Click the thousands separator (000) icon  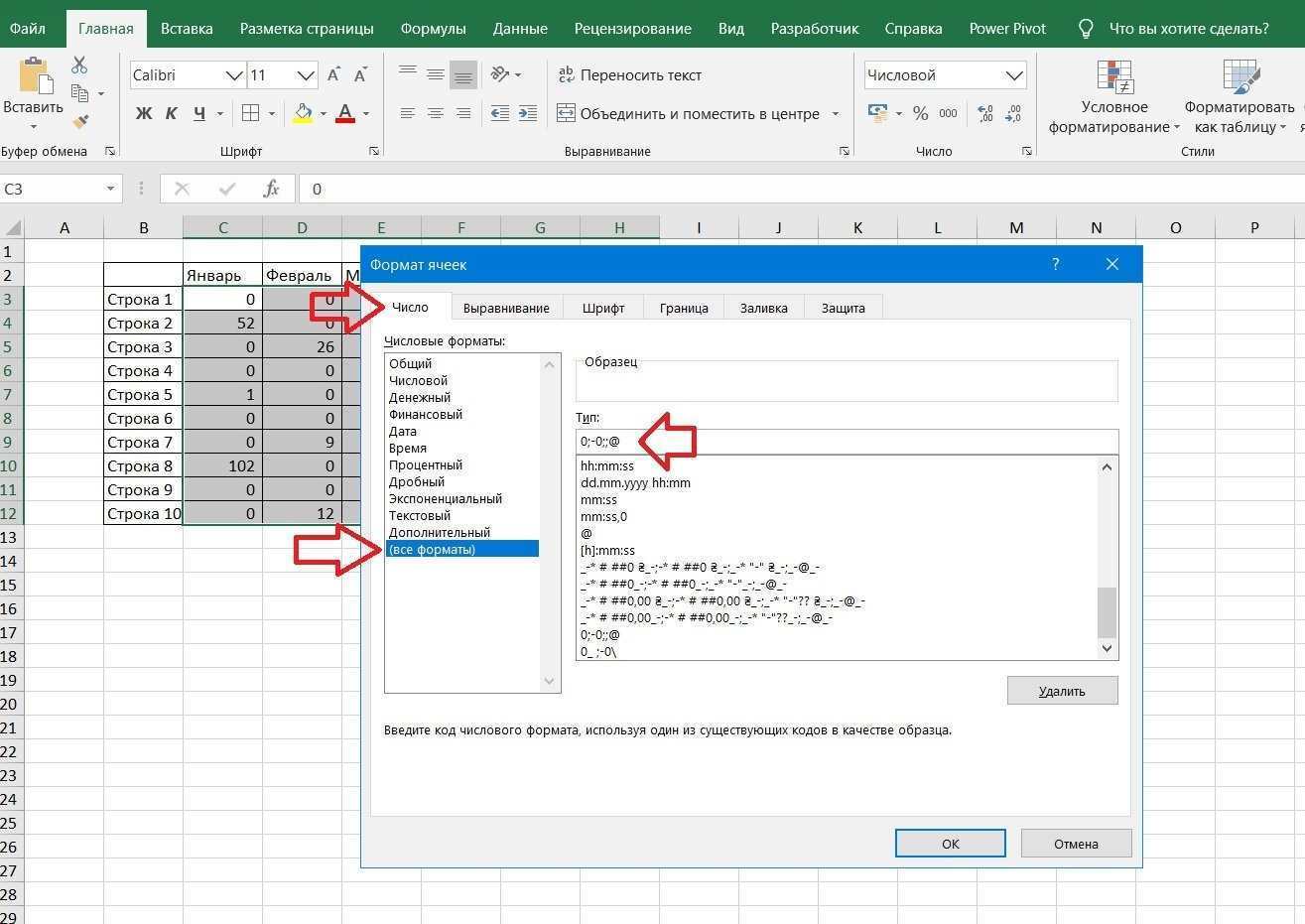(946, 113)
